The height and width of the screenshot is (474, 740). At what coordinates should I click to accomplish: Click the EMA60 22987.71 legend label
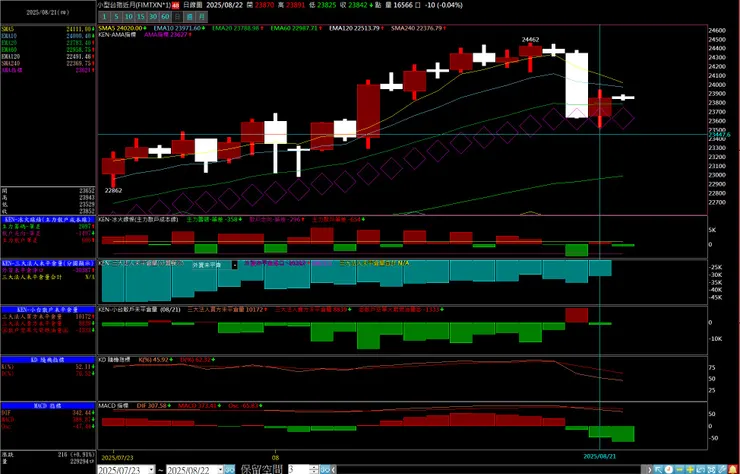coord(296,28)
